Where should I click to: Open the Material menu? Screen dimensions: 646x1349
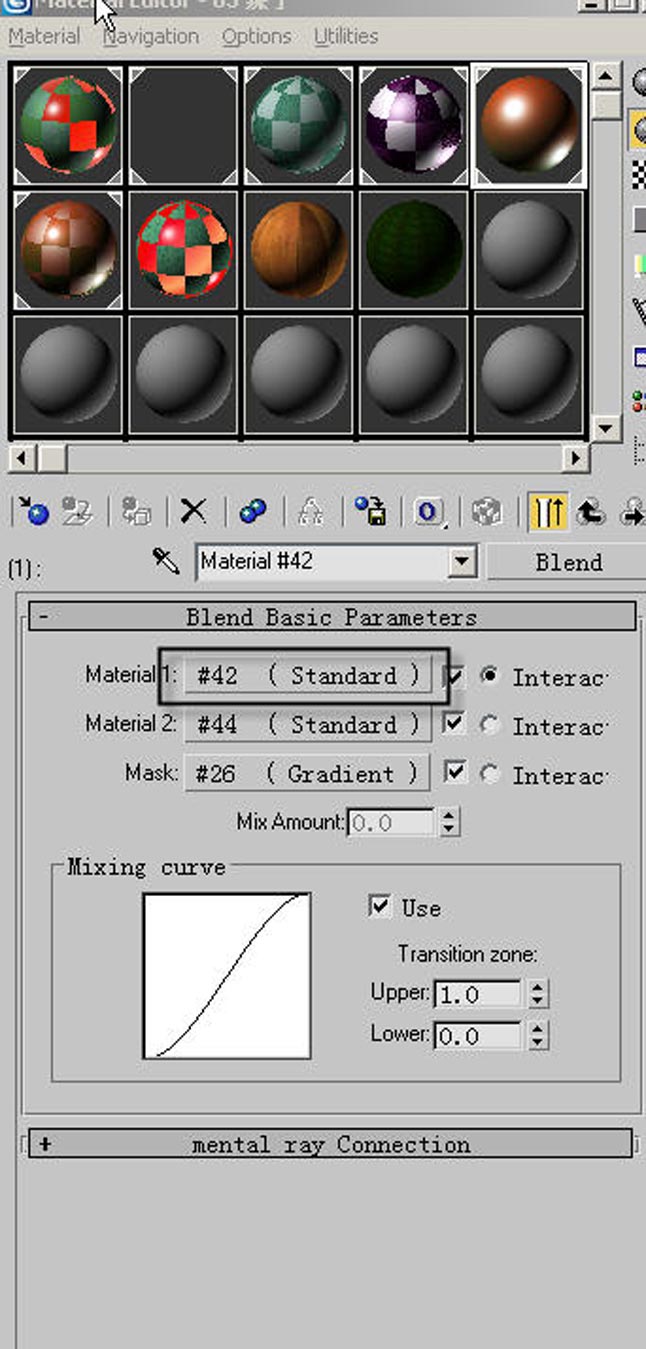[44, 37]
